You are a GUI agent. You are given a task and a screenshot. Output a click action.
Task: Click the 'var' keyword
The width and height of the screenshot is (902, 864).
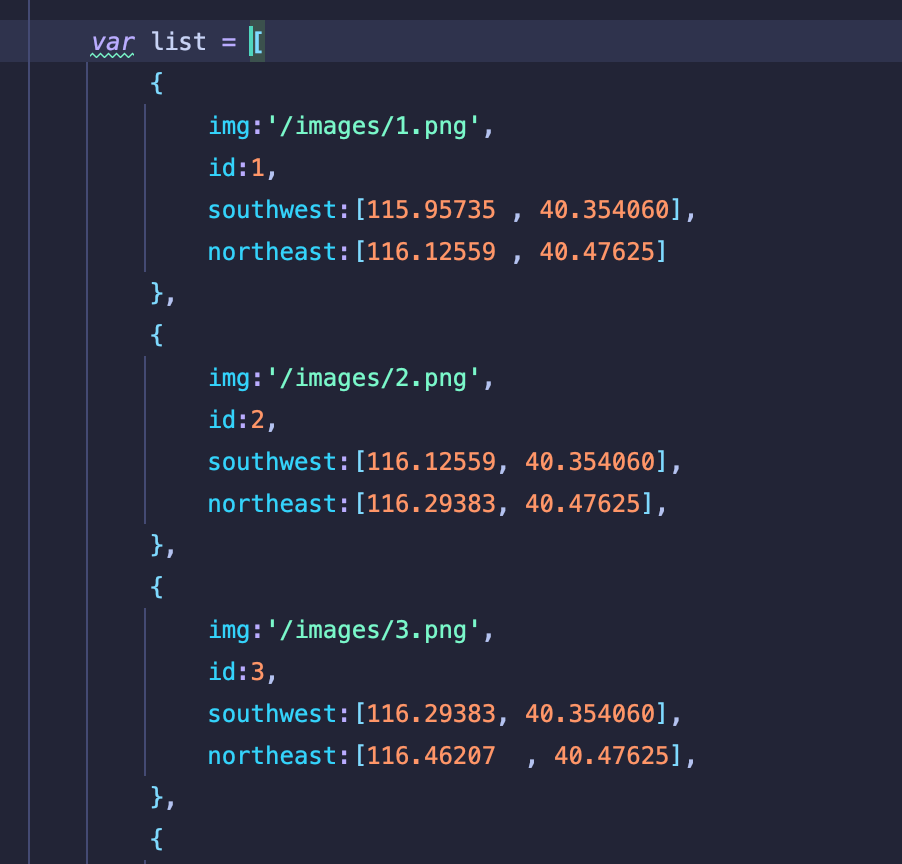113,43
